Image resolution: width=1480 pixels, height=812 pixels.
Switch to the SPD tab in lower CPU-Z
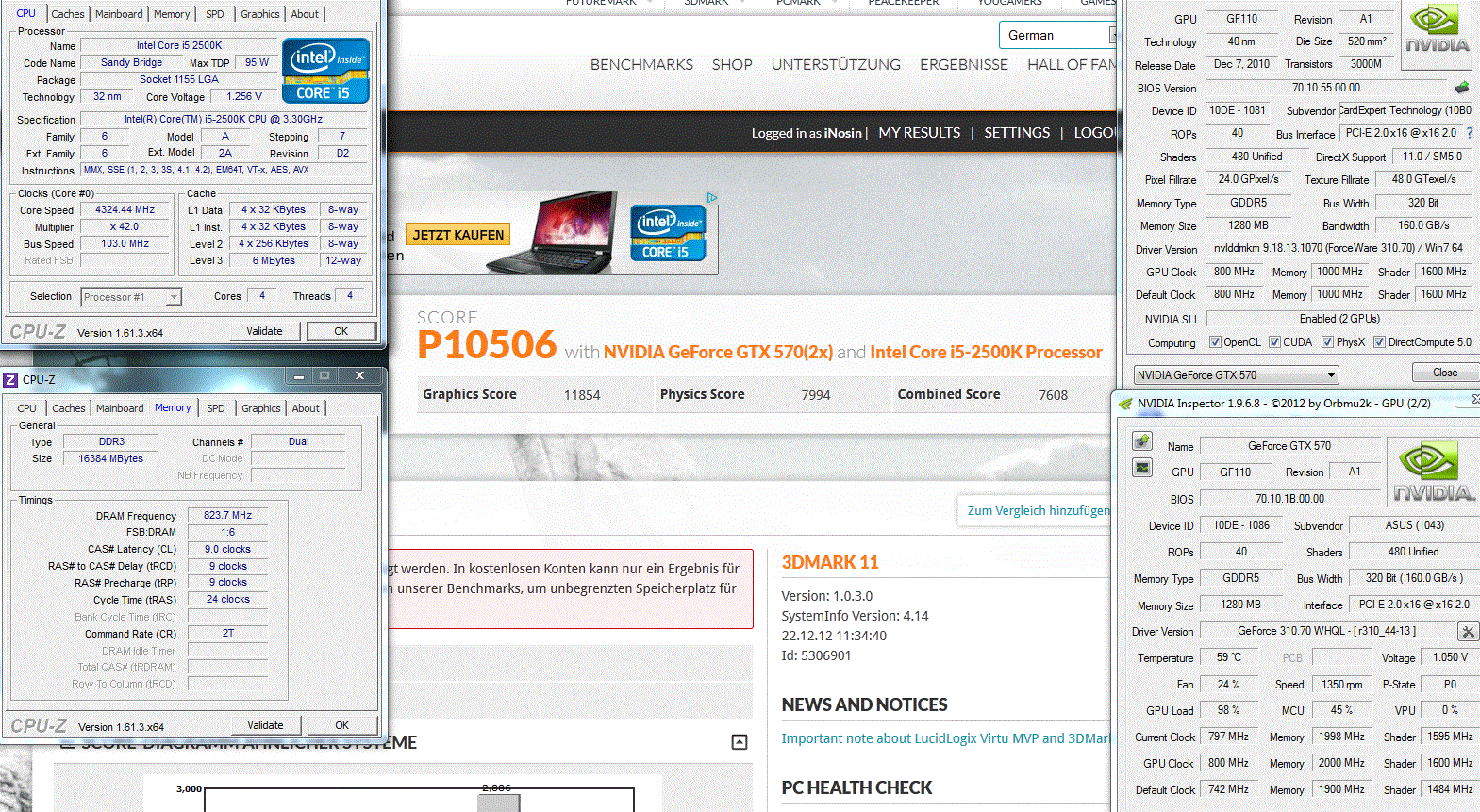[x=215, y=408]
